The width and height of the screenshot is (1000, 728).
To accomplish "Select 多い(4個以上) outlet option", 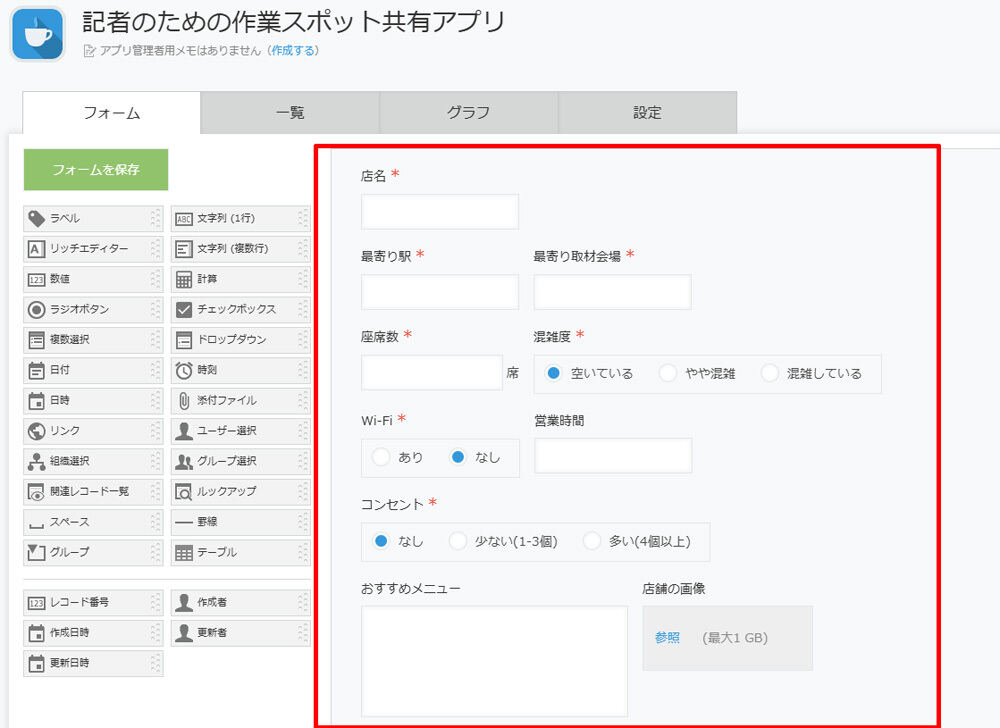I will point(592,541).
